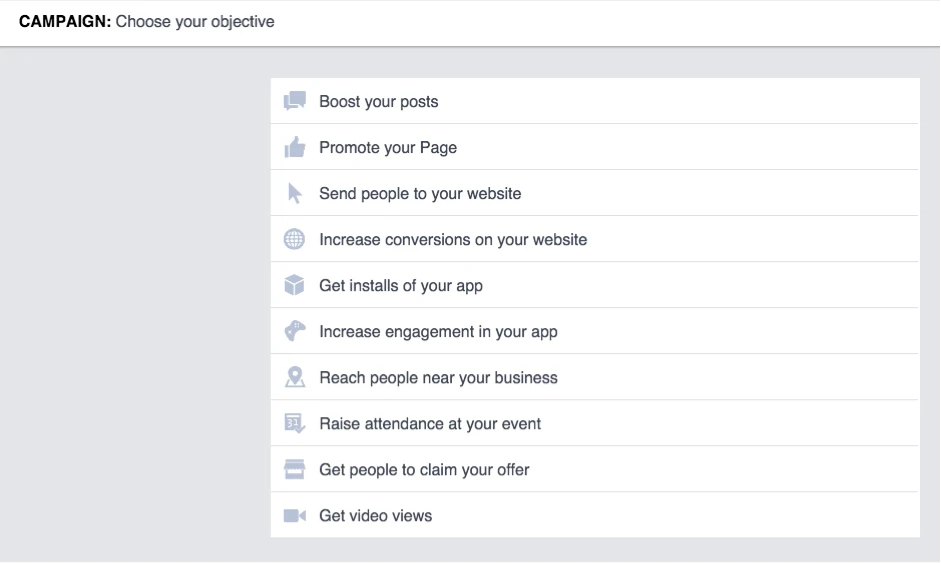
Task: Choose 'Get video views' objective
Action: [595, 515]
